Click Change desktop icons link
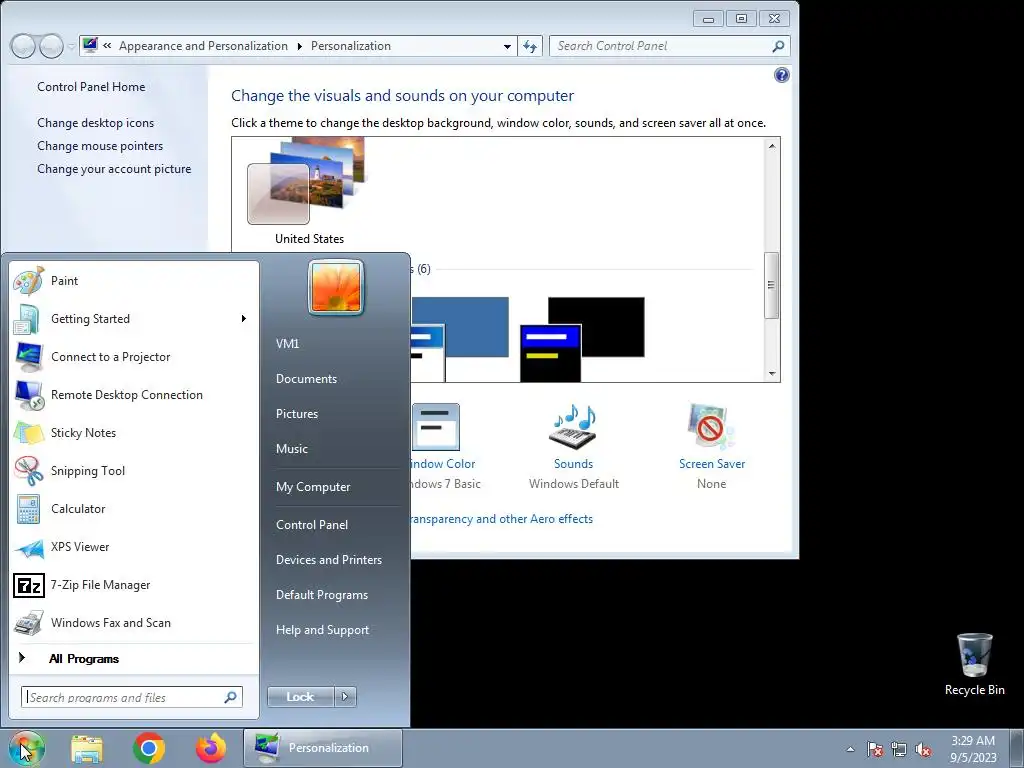This screenshot has height=768, width=1024. [96, 123]
